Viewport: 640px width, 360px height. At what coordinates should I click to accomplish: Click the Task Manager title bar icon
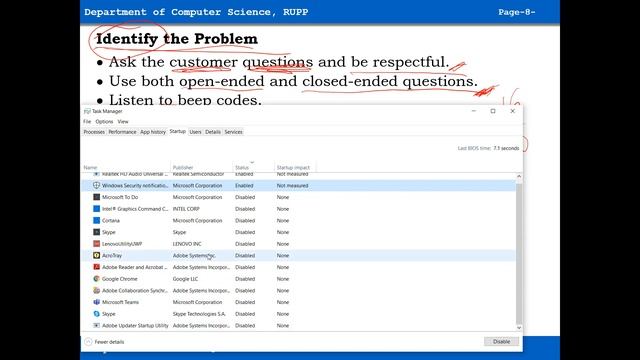click(x=87, y=111)
